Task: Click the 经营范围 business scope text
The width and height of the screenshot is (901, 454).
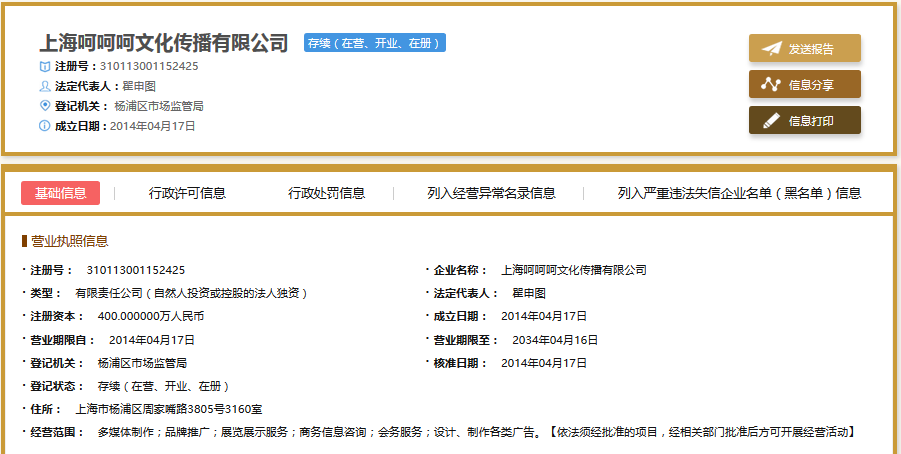Action: pyautogui.click(x=475, y=432)
